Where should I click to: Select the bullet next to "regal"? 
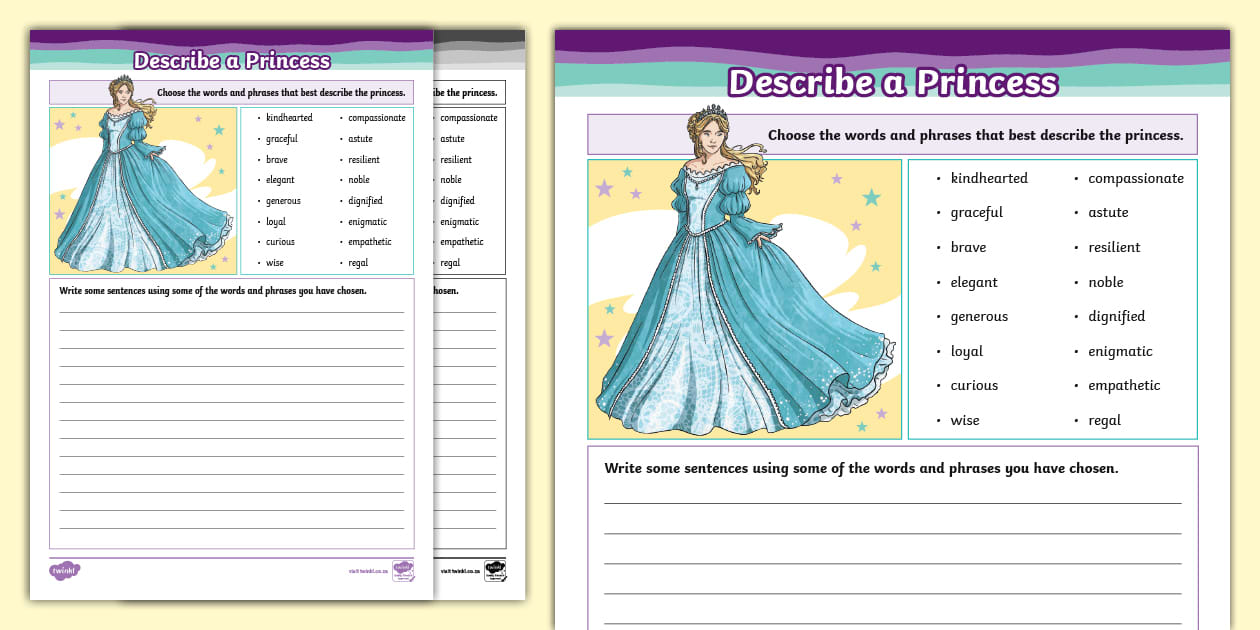pos(1076,420)
